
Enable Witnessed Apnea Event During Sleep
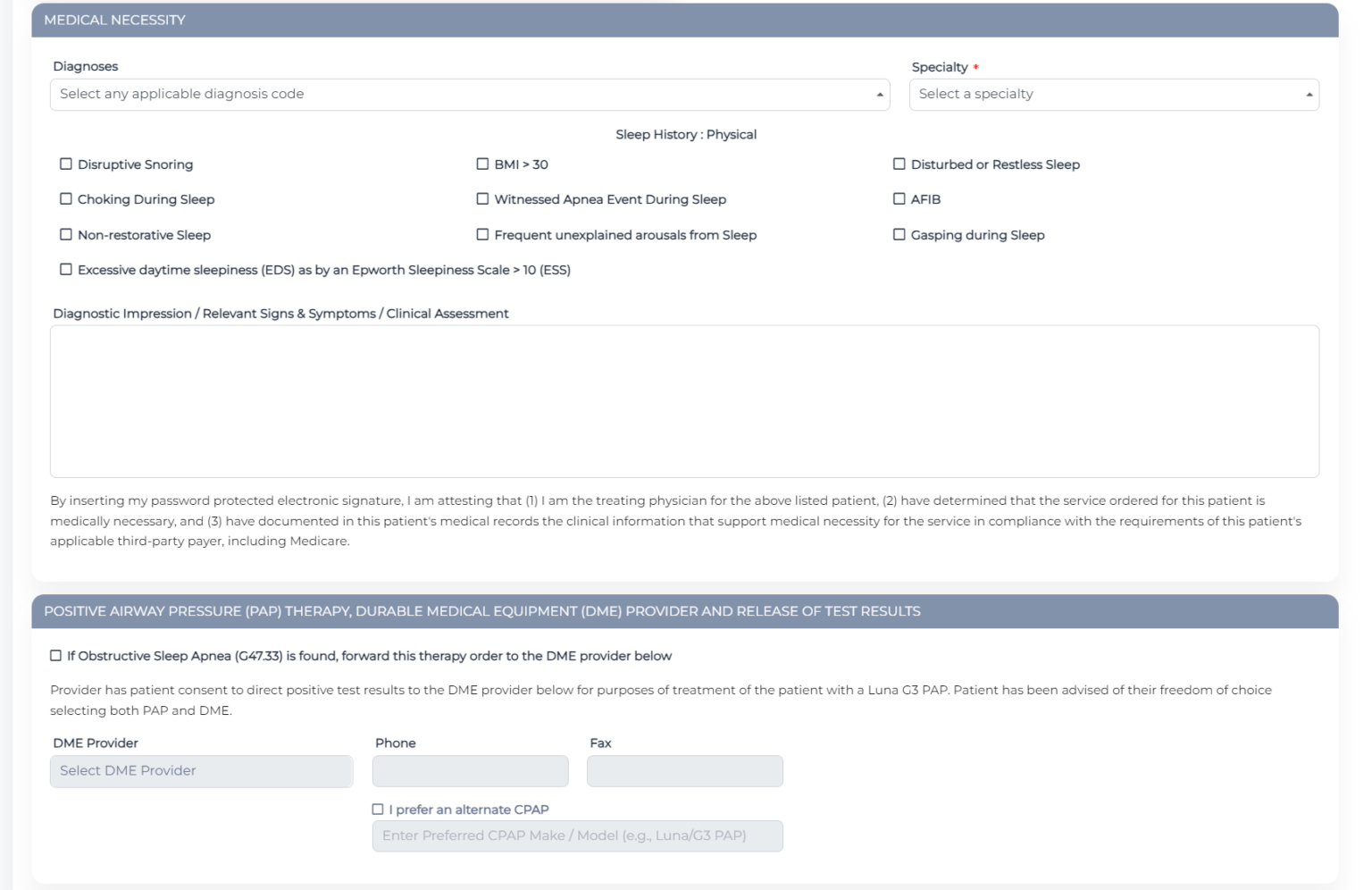(483, 199)
